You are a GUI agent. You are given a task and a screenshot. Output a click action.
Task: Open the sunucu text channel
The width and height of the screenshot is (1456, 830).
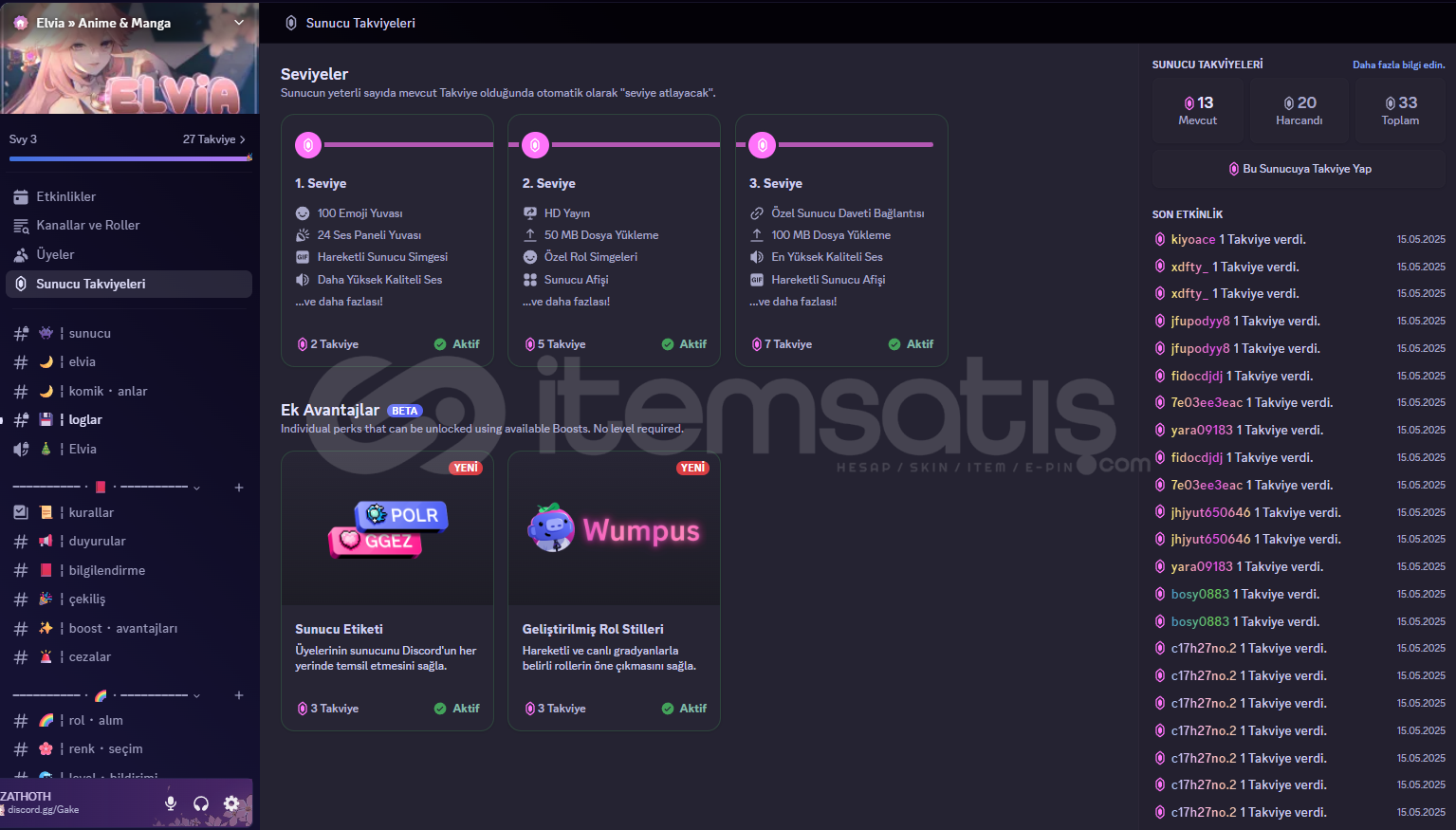click(129, 333)
